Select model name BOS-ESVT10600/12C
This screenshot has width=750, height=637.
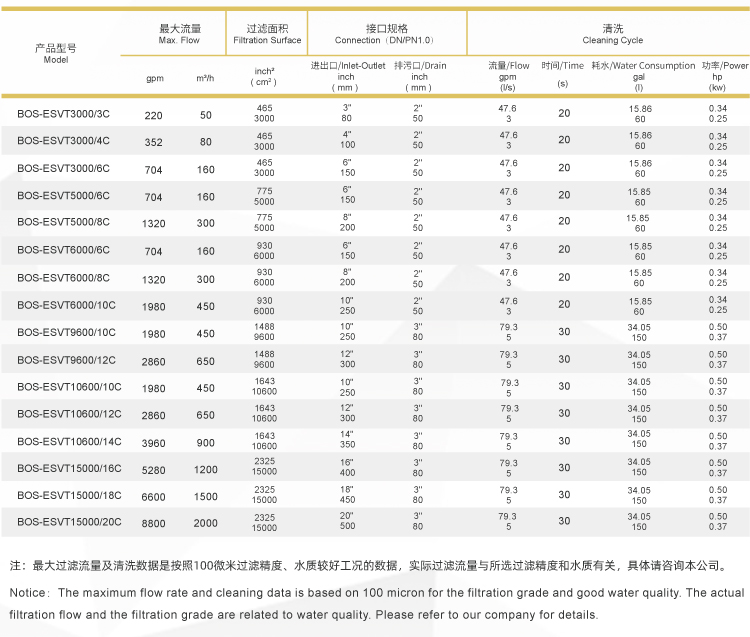pyautogui.click(x=69, y=414)
